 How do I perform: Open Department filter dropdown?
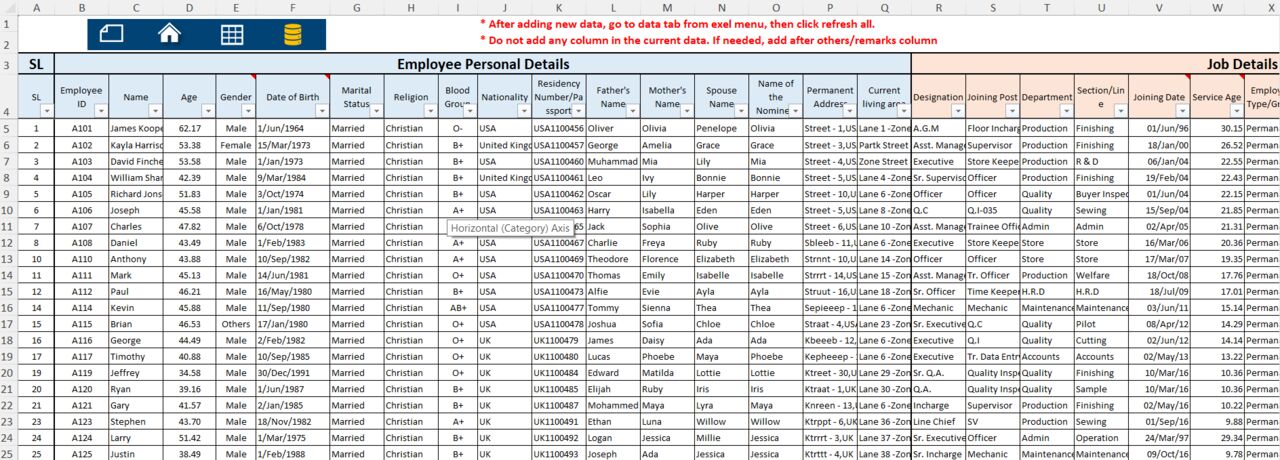[x=1065, y=111]
